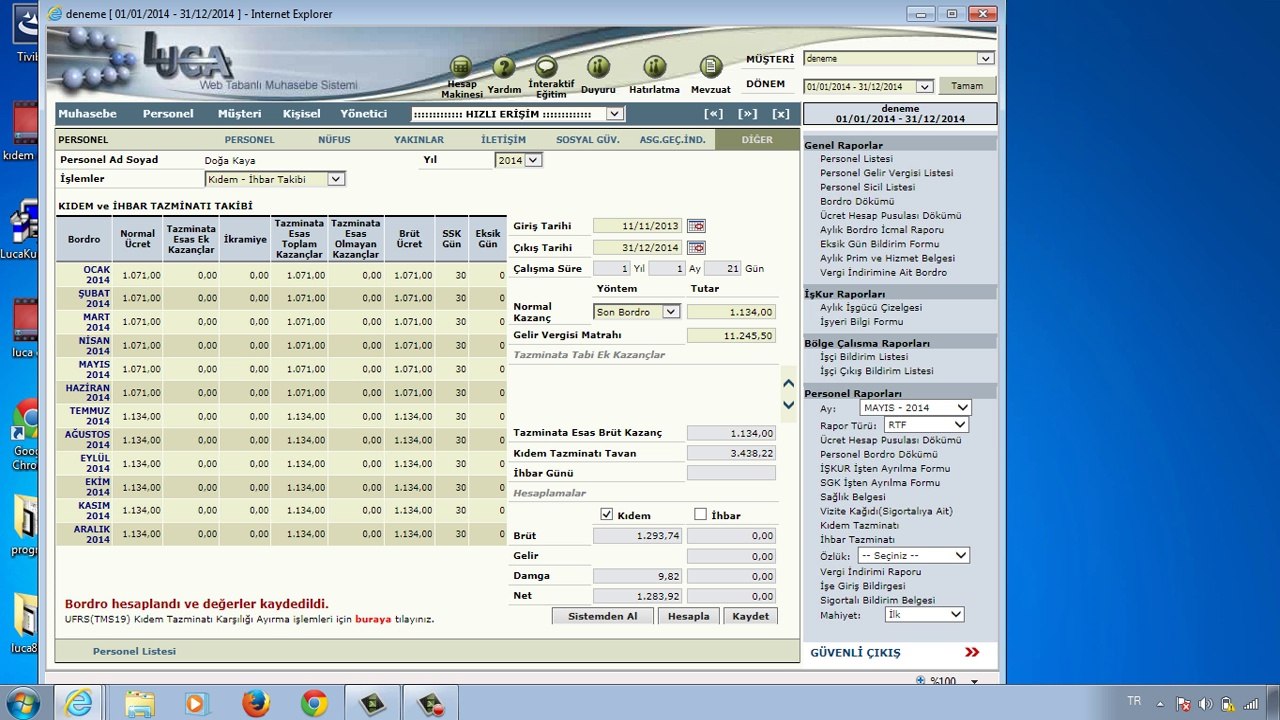Open the Muhasebe menu
Screen dimensions: 1280x720
point(87,114)
